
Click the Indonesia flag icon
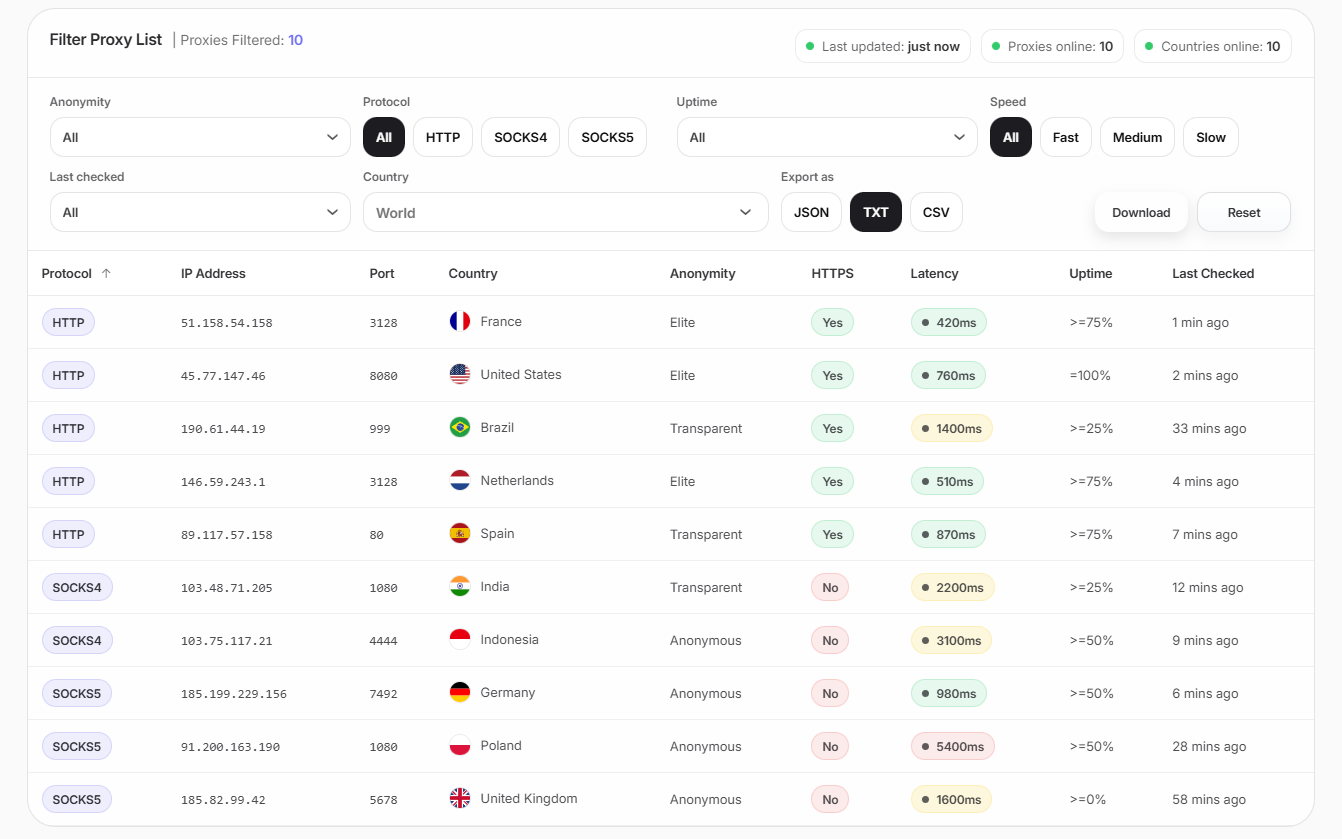(460, 639)
